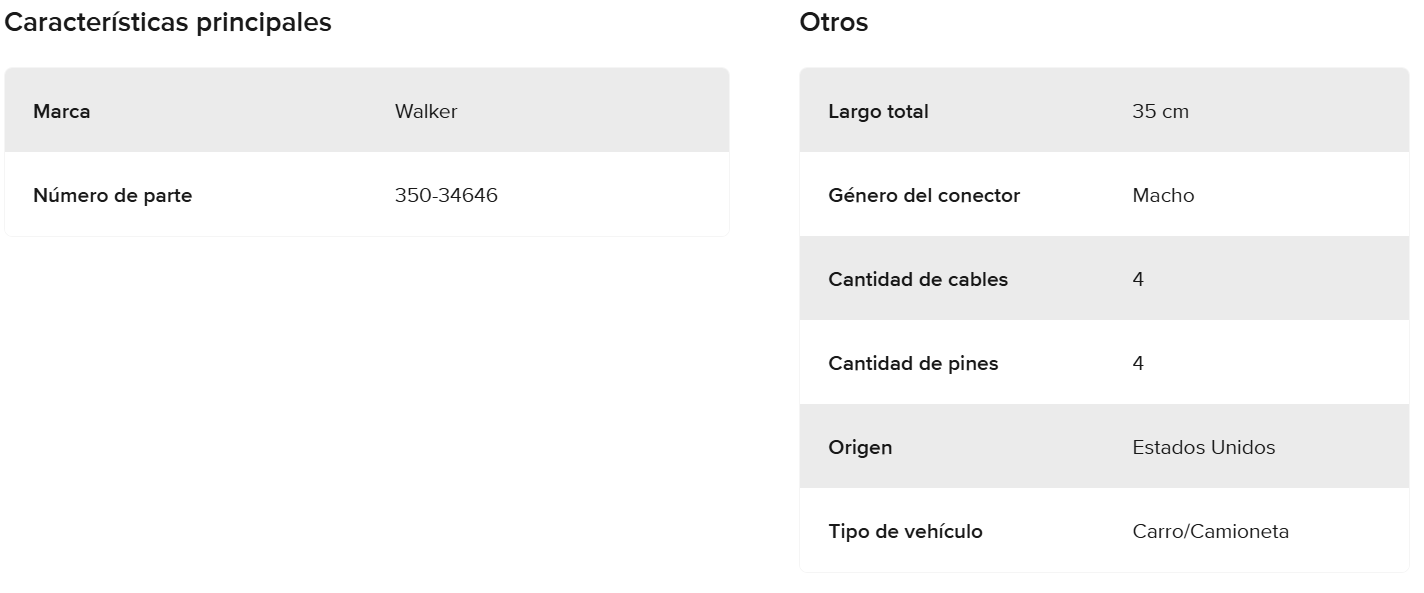Screen dimensions: 1424x593
Task: Click the Walker brand value
Action: click(426, 111)
